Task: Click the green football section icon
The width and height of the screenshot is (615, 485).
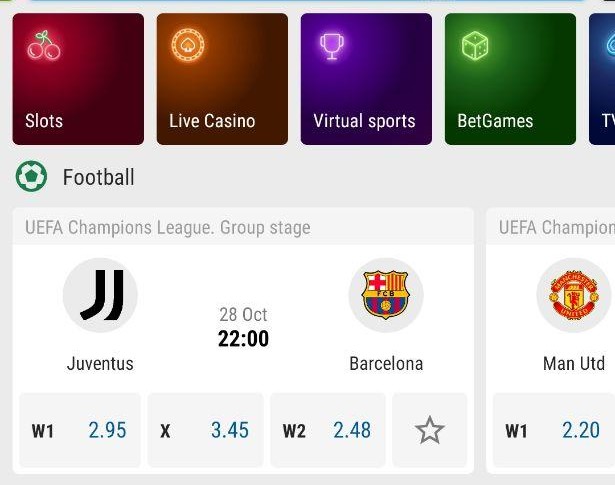Action: point(31,176)
